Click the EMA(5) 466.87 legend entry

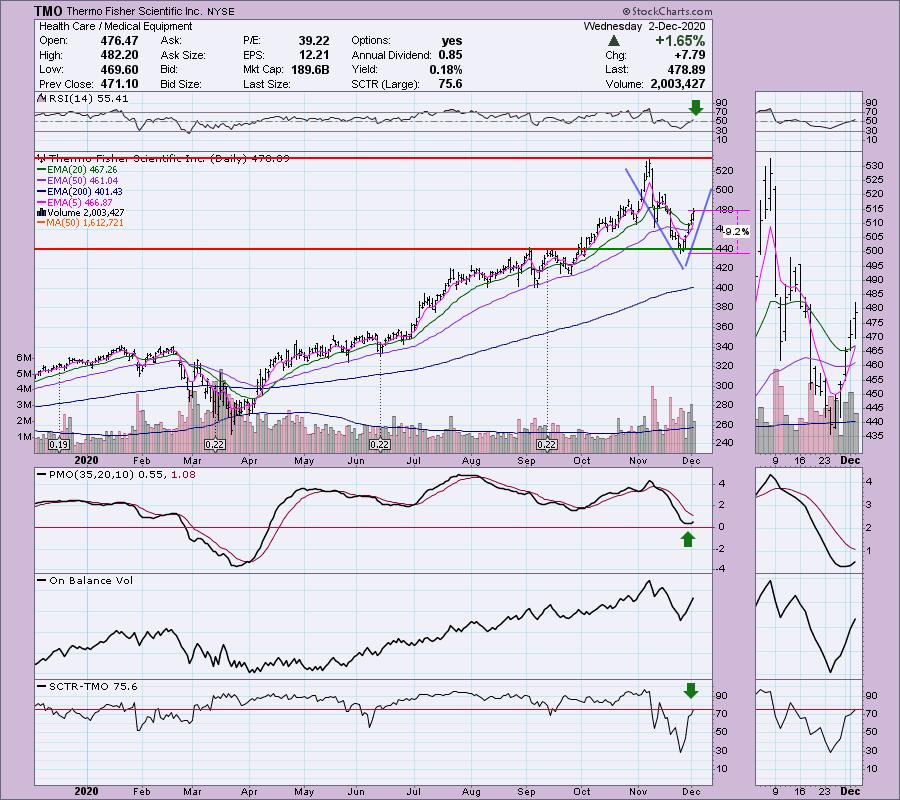click(x=75, y=203)
